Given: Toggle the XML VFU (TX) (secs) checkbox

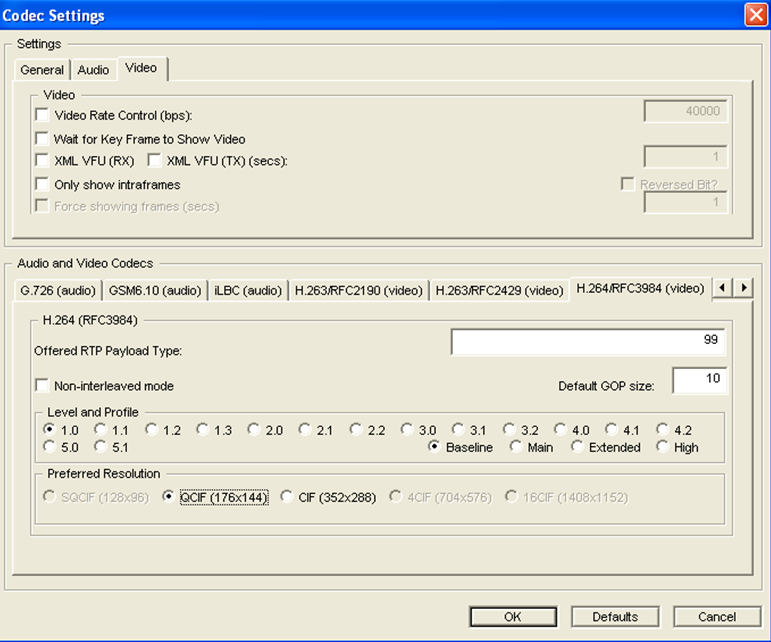Looking at the screenshot, I should tap(154, 160).
